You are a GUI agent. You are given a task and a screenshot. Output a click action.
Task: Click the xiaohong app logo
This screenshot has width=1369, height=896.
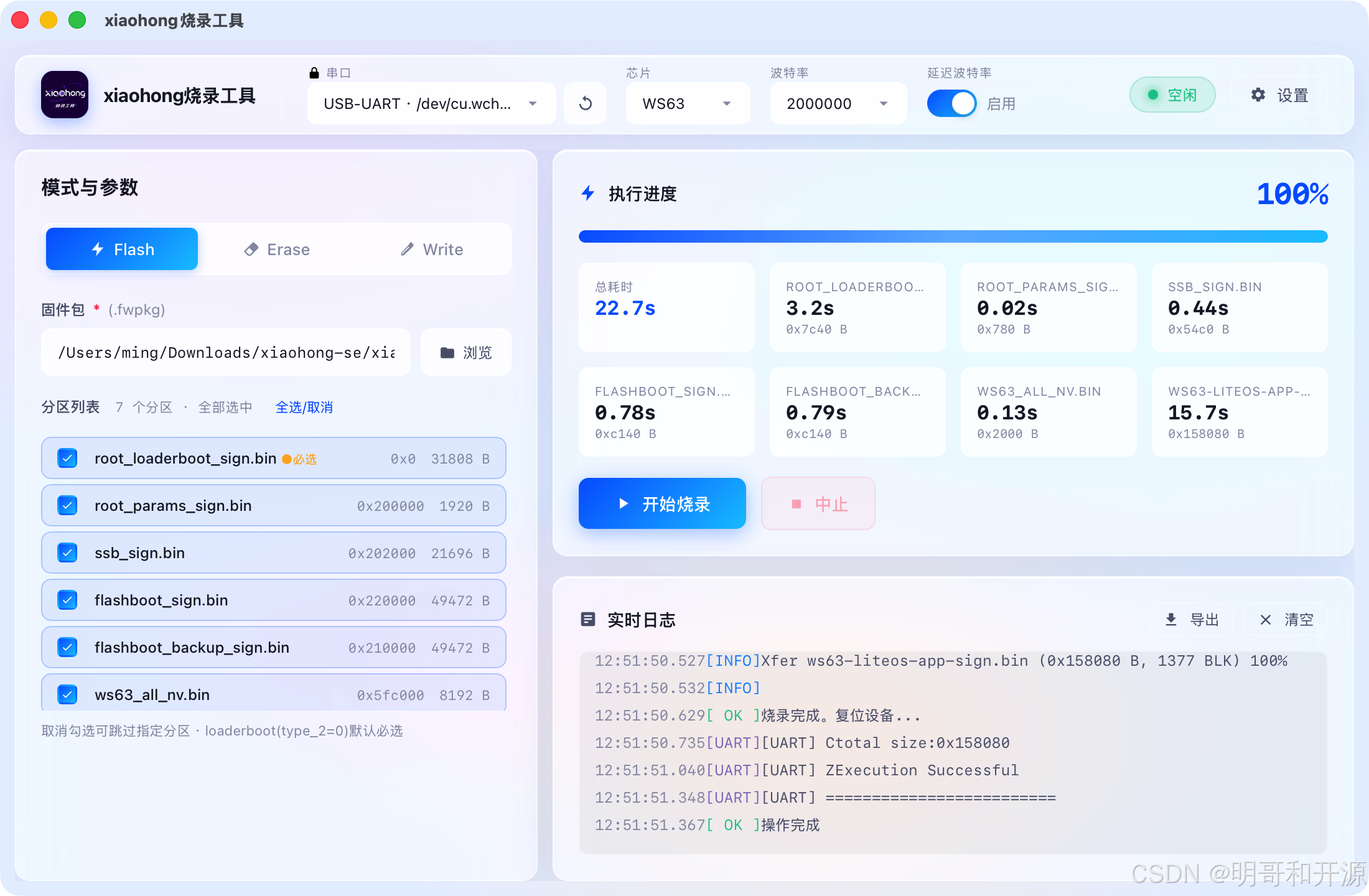coord(65,95)
